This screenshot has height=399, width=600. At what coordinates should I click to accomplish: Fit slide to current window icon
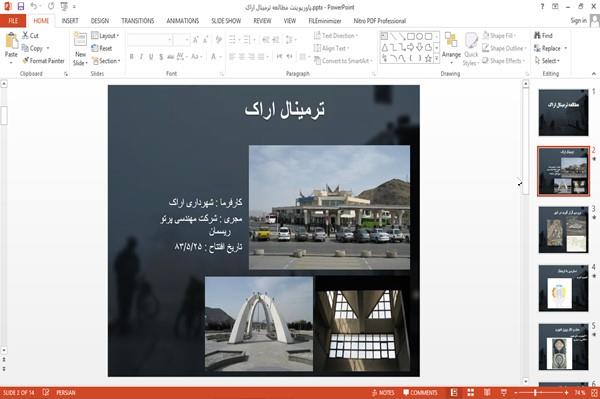pos(594,392)
